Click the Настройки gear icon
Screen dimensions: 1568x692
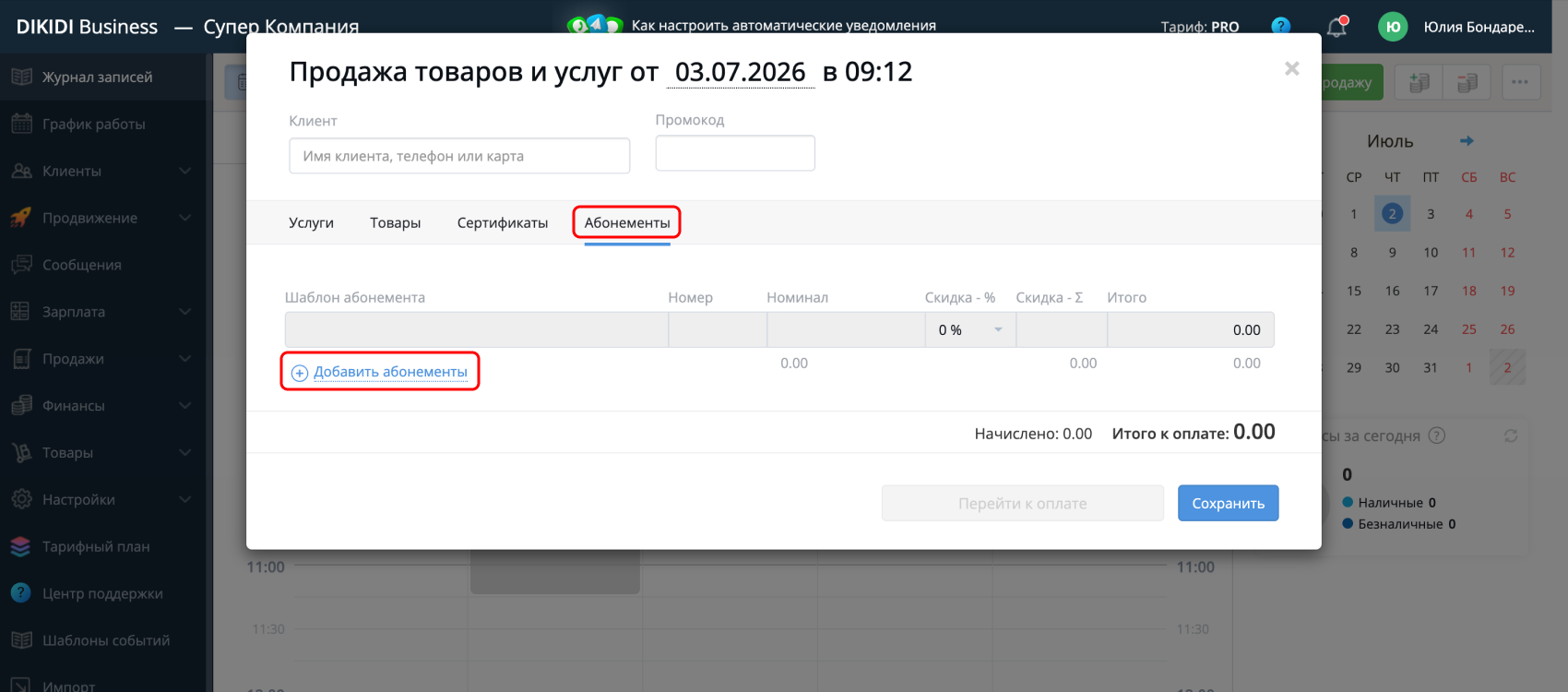click(21, 499)
